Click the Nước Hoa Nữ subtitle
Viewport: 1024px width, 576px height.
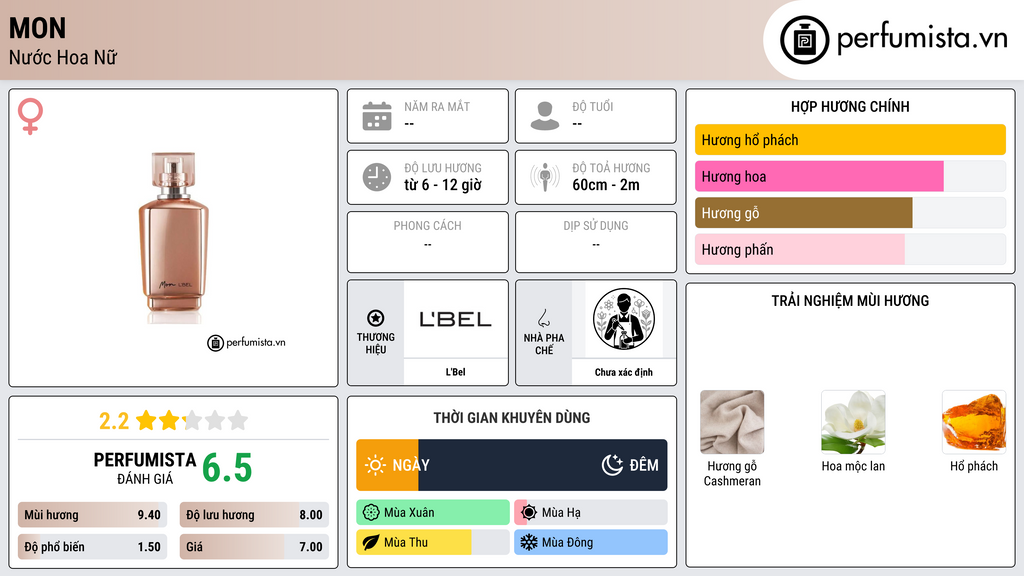(63, 57)
